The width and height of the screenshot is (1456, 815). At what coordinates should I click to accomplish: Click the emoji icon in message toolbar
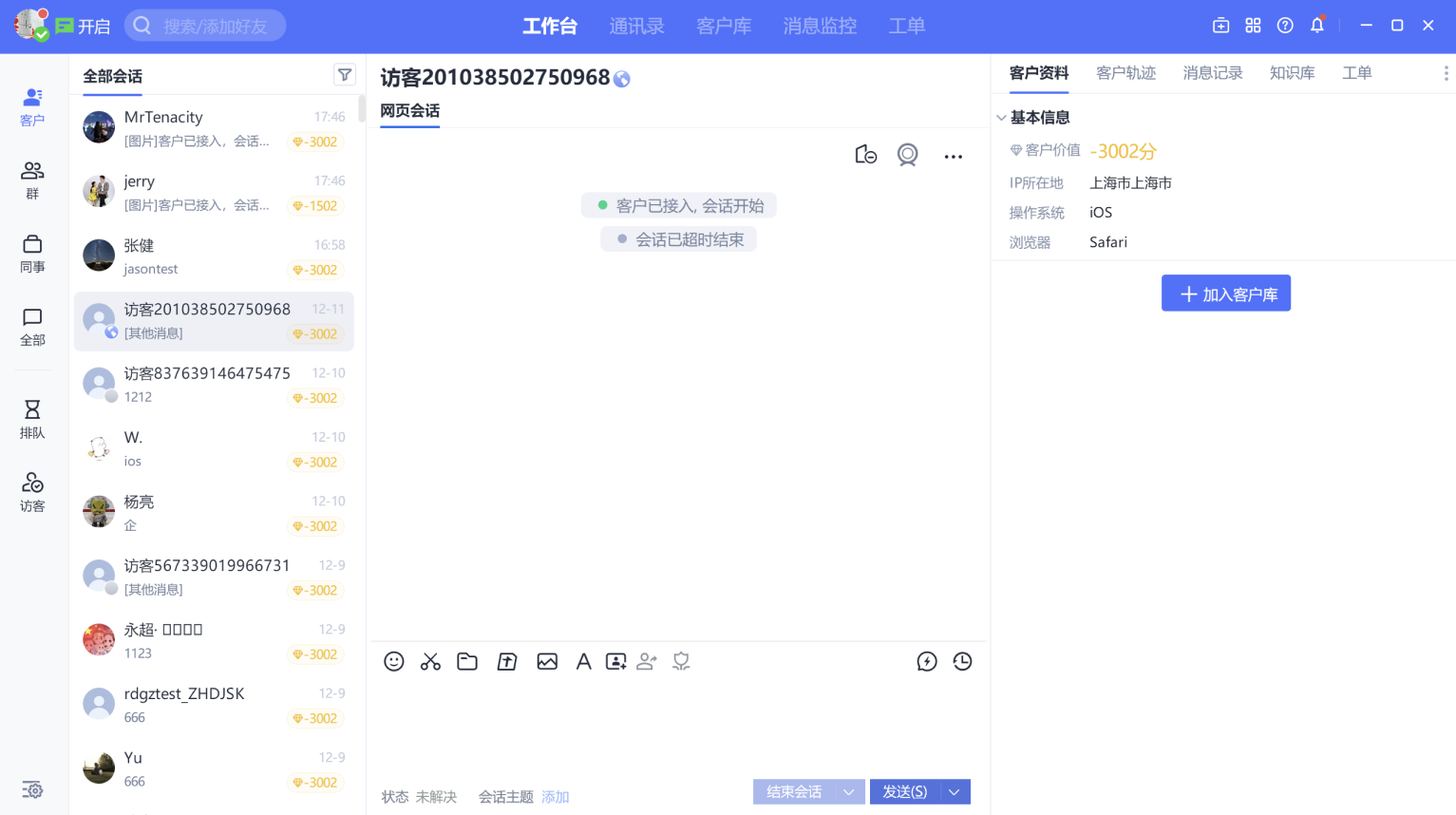point(394,662)
